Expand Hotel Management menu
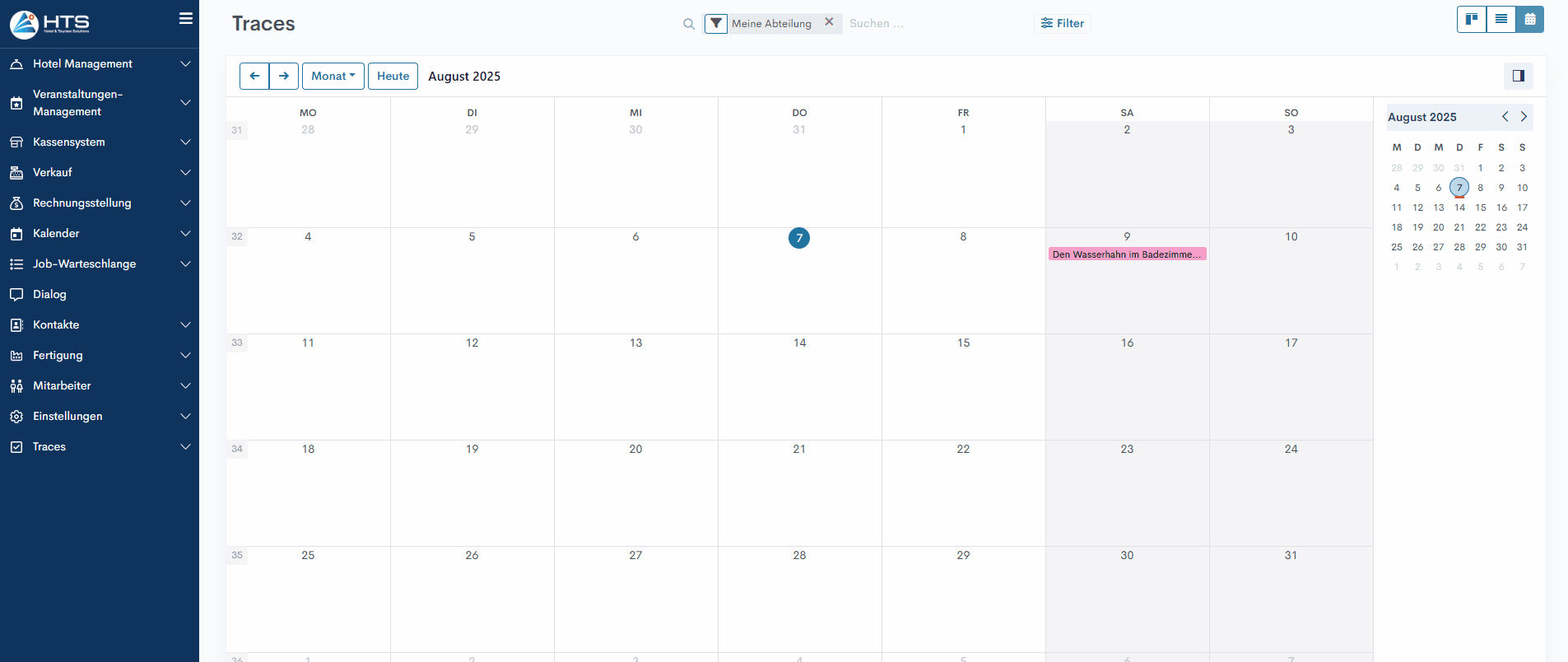 coord(99,64)
